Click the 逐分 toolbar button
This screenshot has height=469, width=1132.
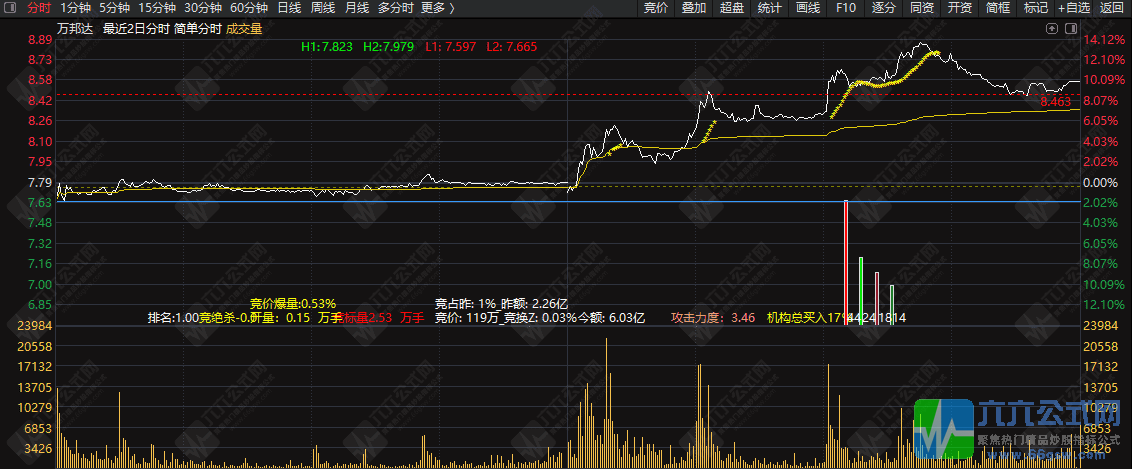pyautogui.click(x=884, y=9)
